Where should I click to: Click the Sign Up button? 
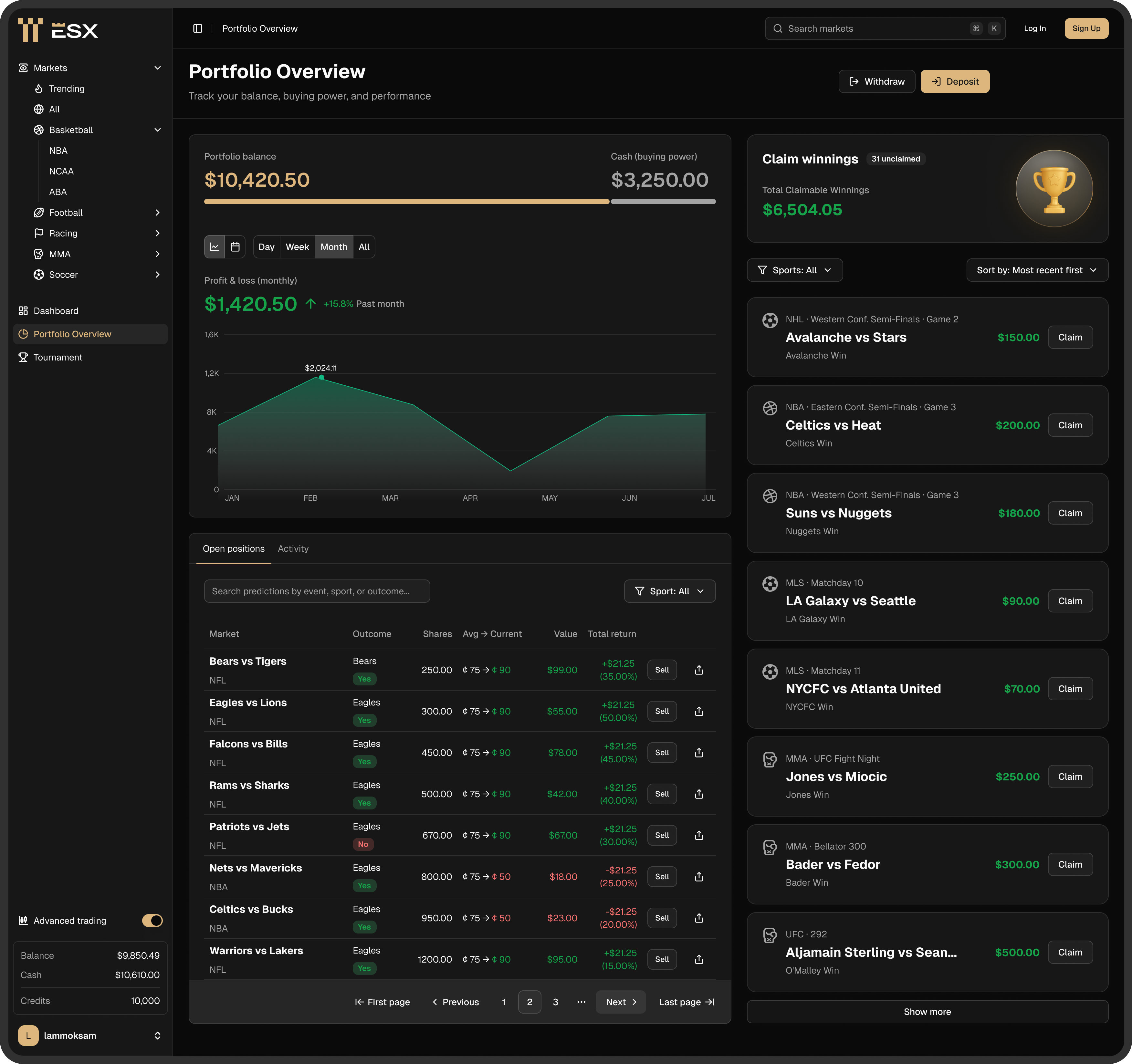pyautogui.click(x=1086, y=28)
